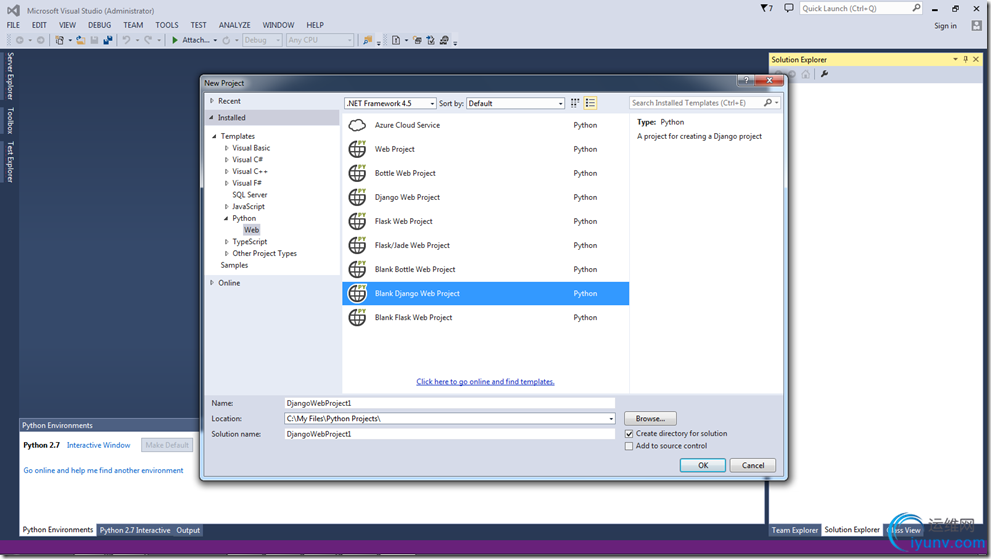The width and height of the screenshot is (991, 559).
Task: Open the .NET Framework 4.5 dropdown
Action: pos(391,103)
